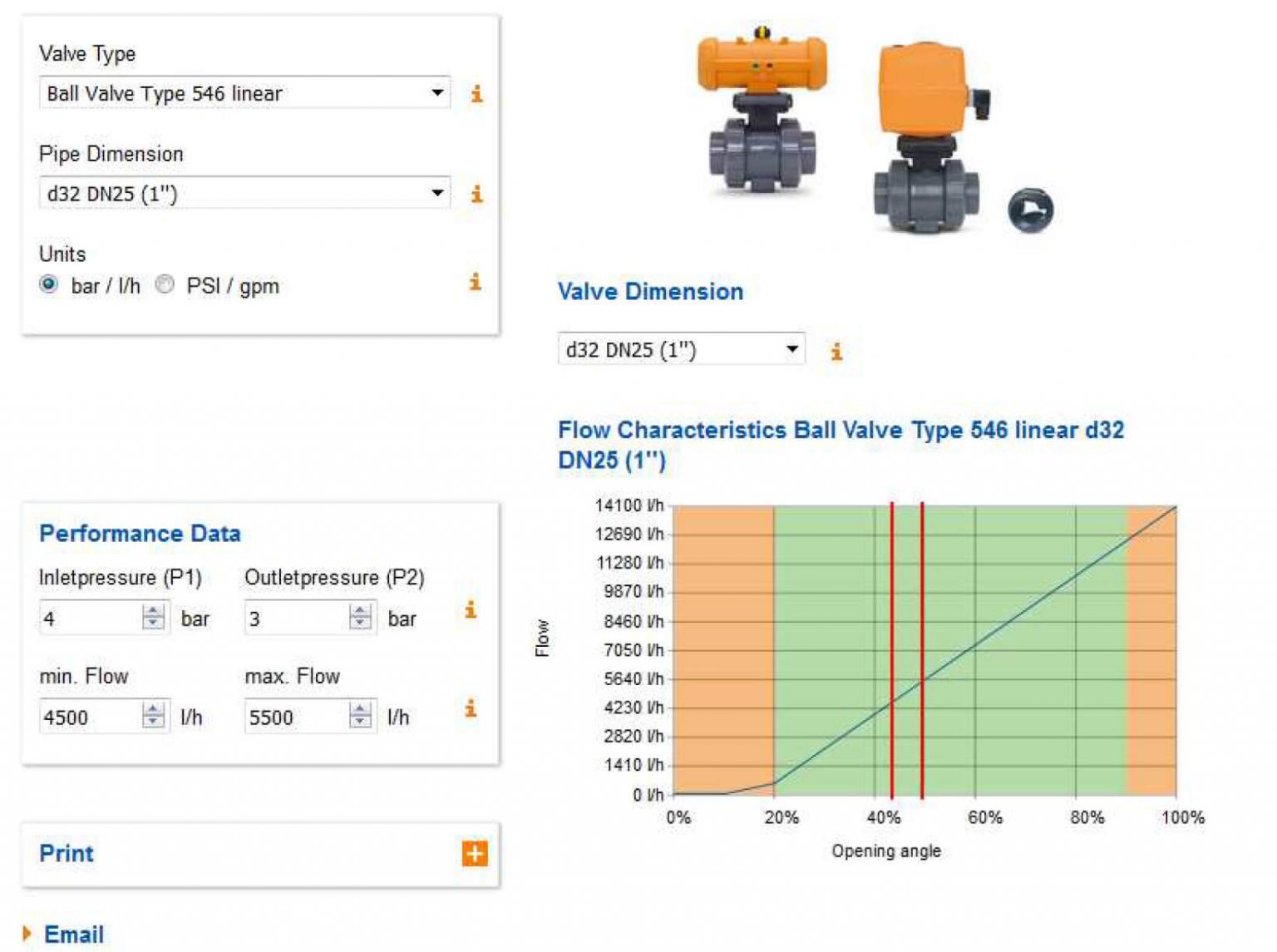The image size is (1277, 952).
Task: Select the front-view actuated valve image
Action: 927,133
